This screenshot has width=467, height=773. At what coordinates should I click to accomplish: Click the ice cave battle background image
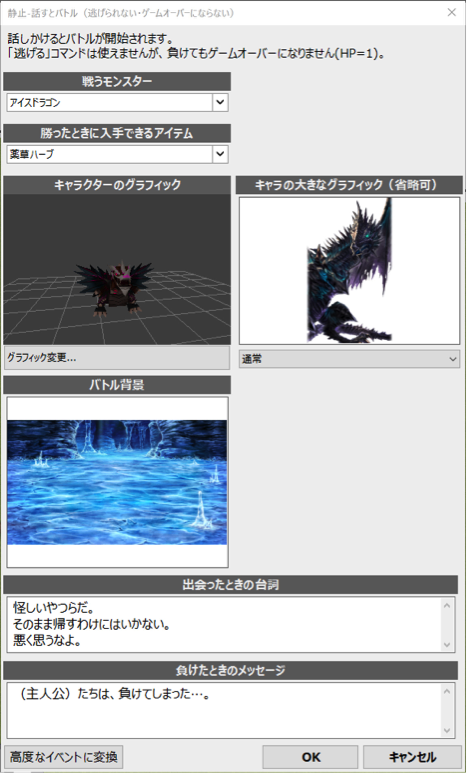(x=117, y=482)
